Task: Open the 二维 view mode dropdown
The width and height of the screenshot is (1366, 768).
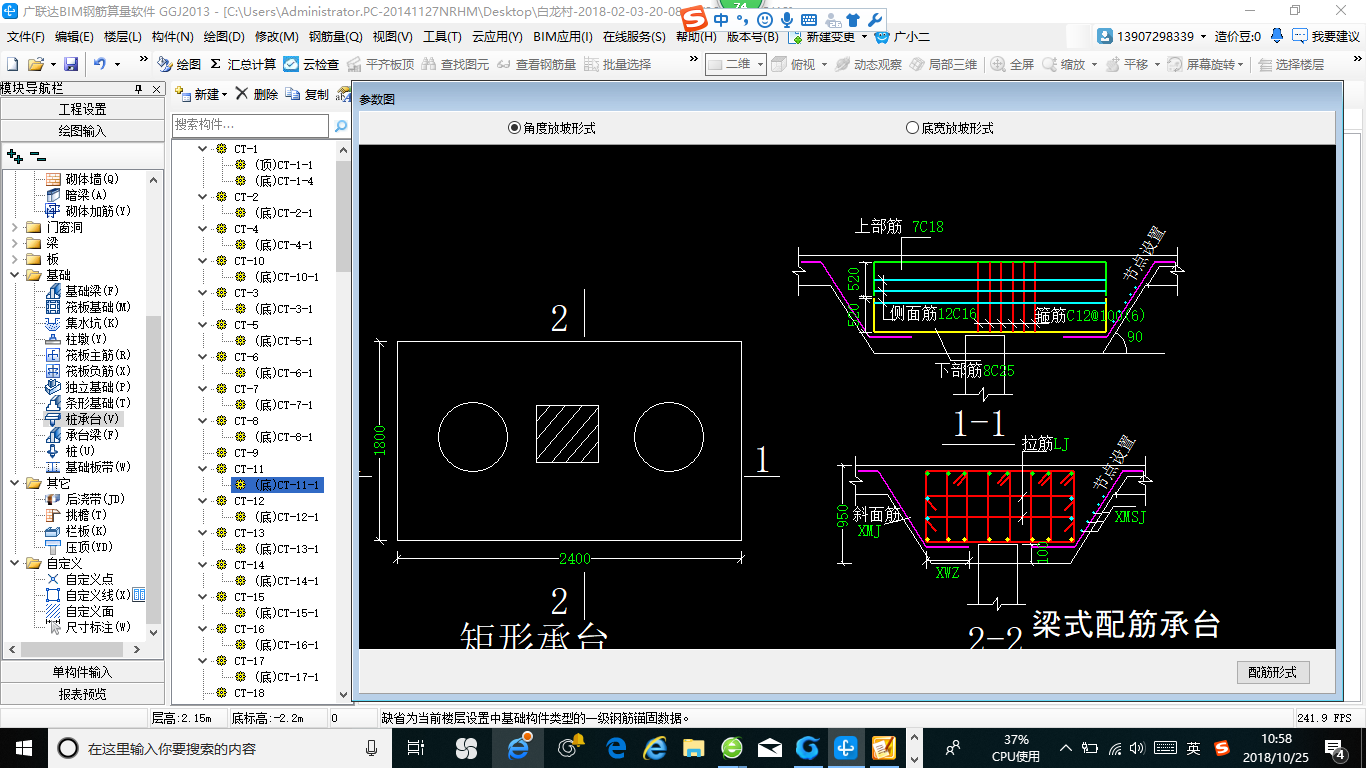Action: (x=759, y=64)
